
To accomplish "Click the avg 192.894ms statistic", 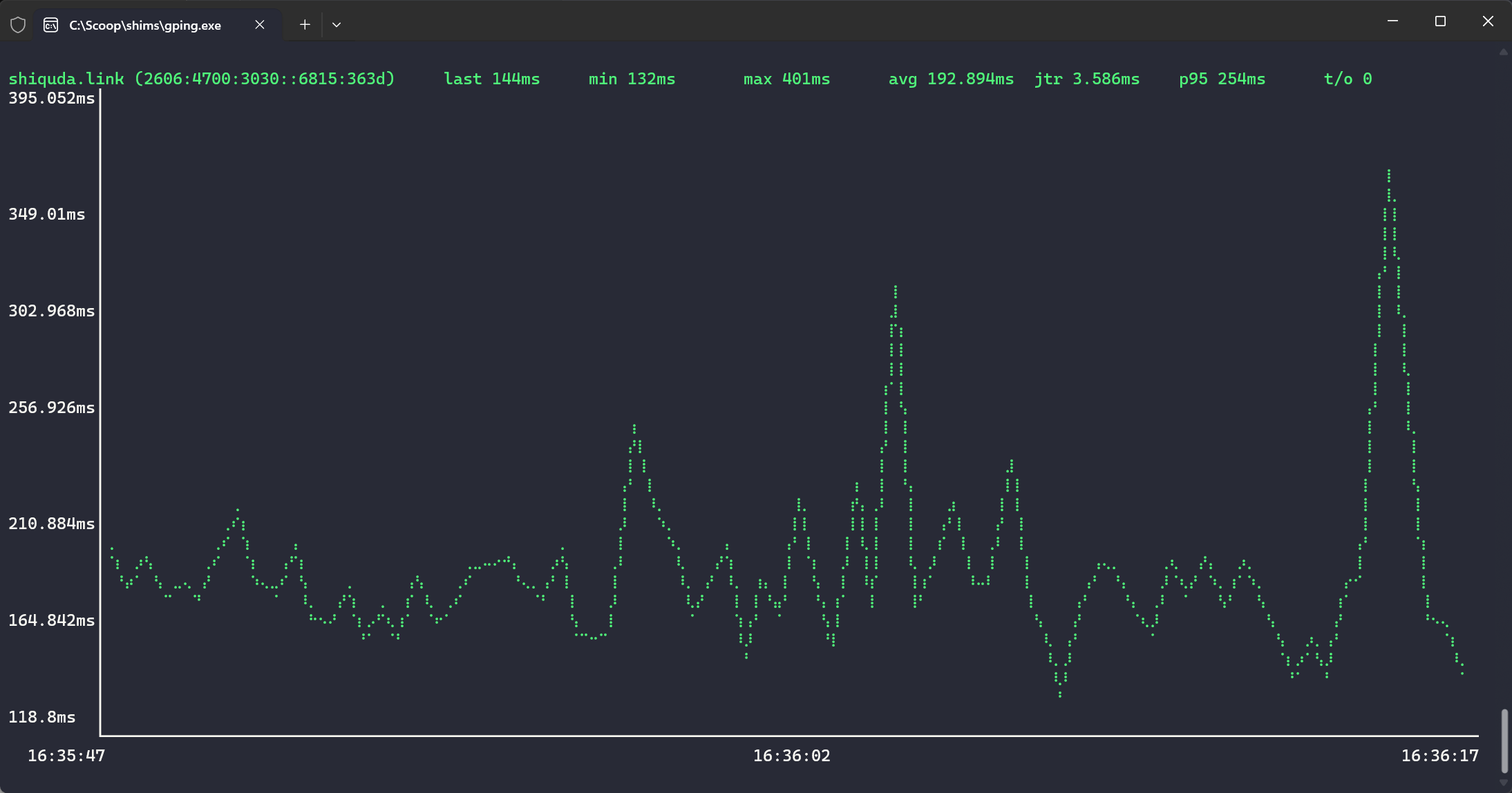I will click(951, 79).
